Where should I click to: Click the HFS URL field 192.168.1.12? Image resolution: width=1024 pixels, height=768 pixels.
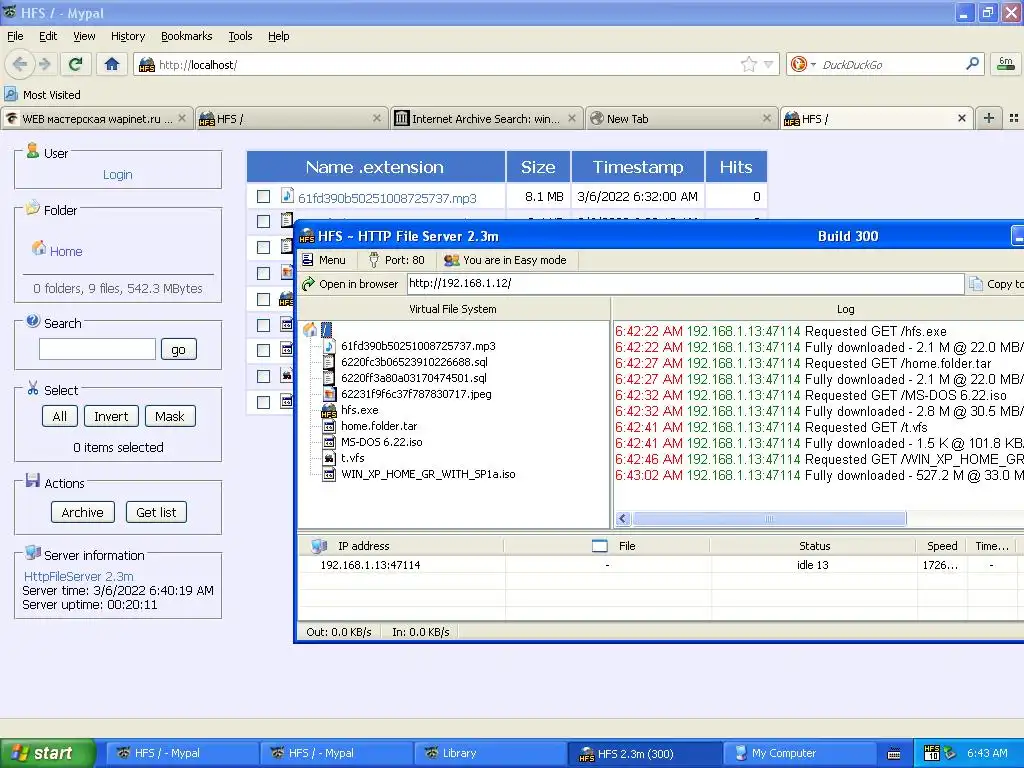686,283
